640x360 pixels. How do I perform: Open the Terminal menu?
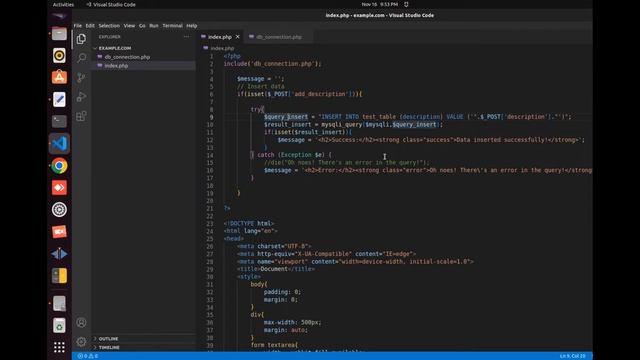pos(173,26)
